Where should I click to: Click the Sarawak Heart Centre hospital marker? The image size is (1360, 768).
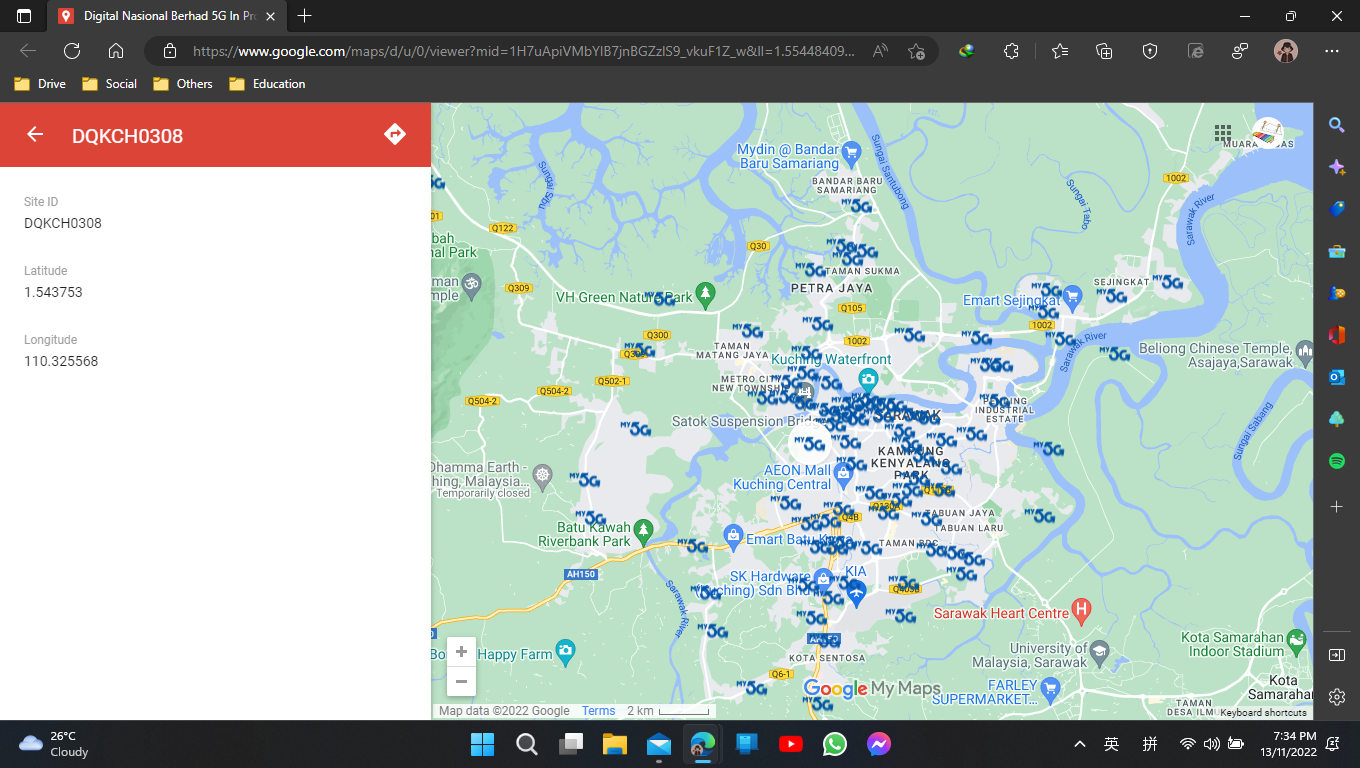1081,608
